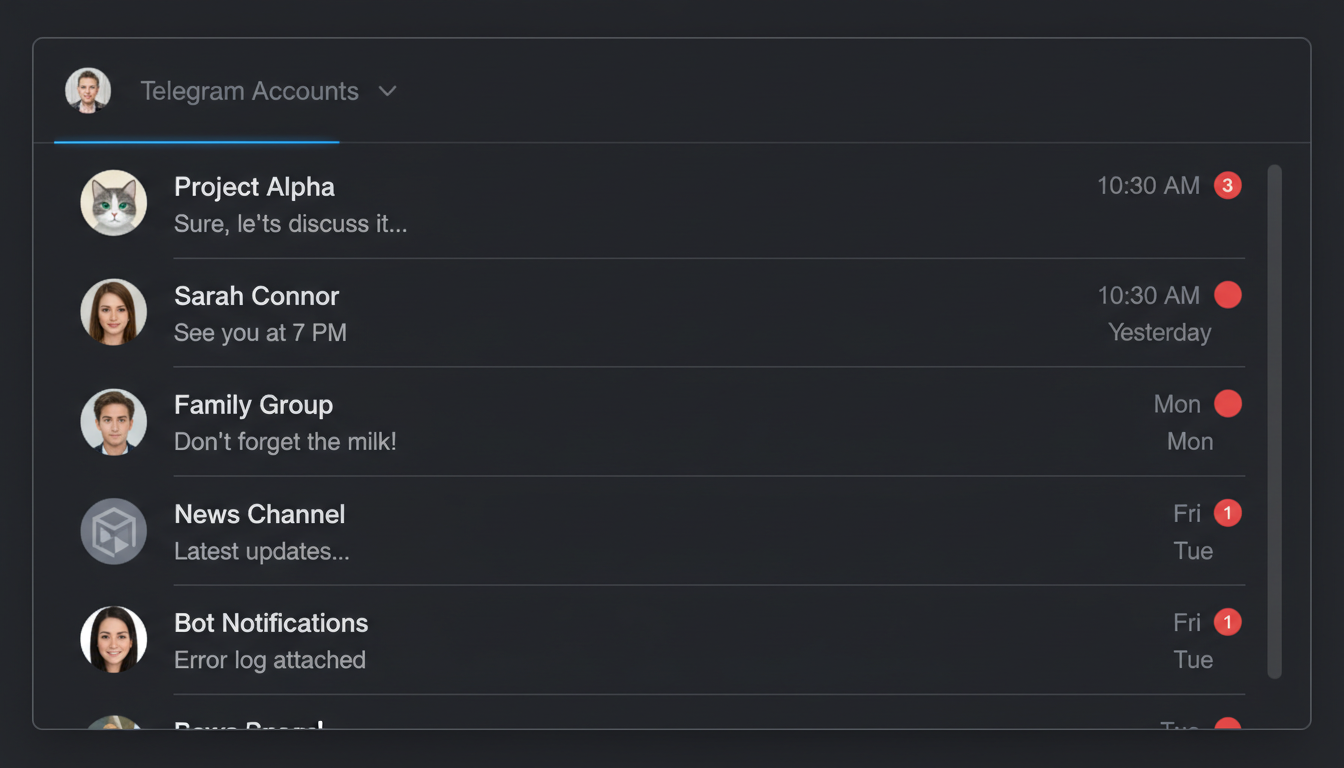1344x768 pixels.
Task: Open the Bot Notifications chat
Action: tap(271, 623)
